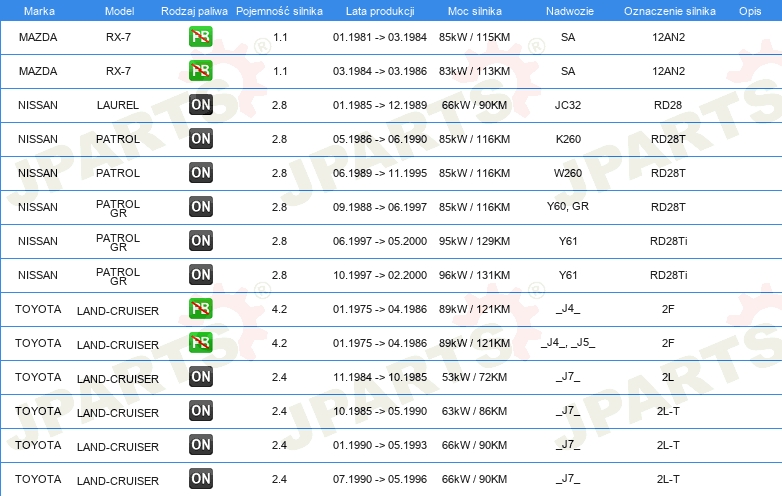Viewport: 782px width, 496px height.
Task: Click the ON icon in the LAND-CRUISER 63kW row
Action: pos(200,411)
